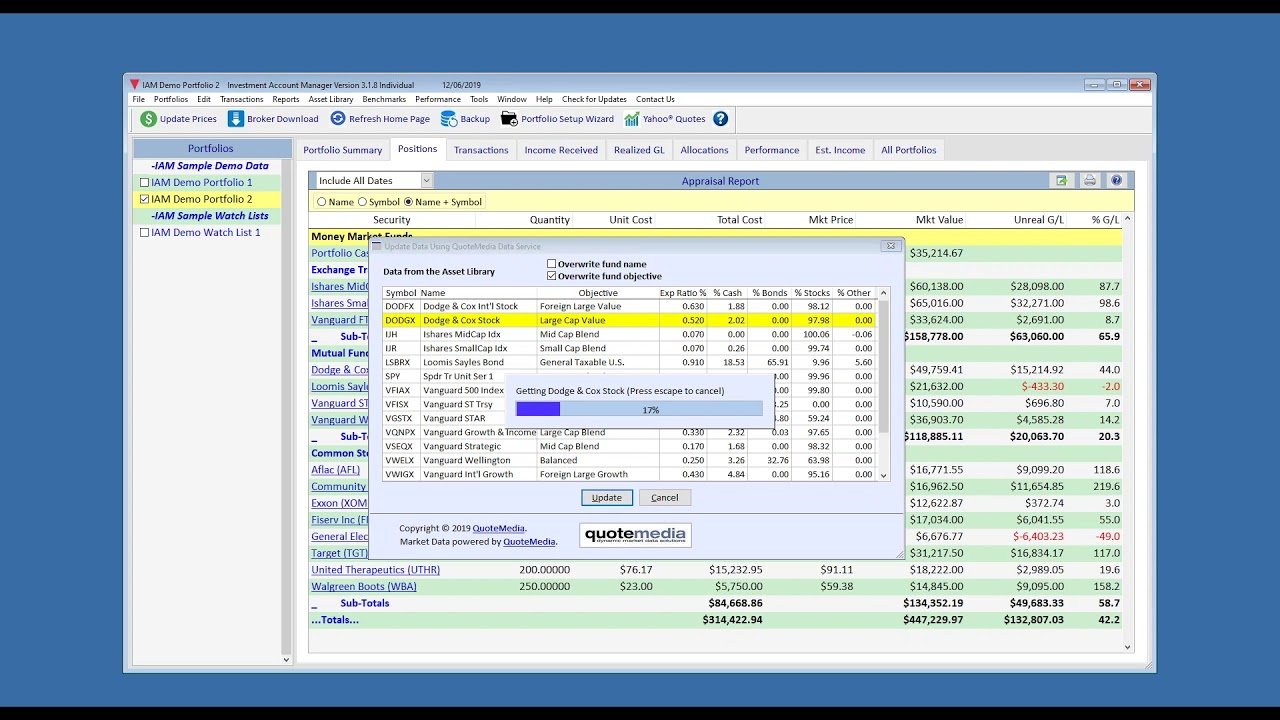The height and width of the screenshot is (720, 1280).
Task: Click the Backup database icon
Action: click(449, 119)
